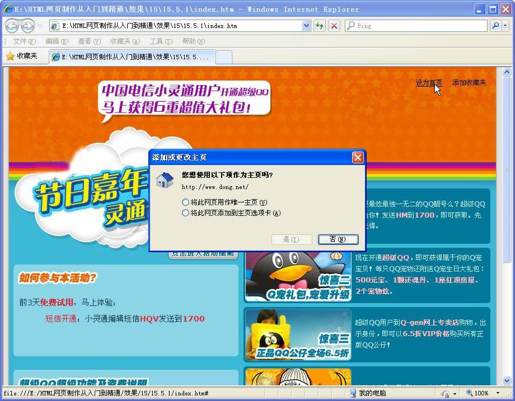Click the zoom magnifier in status bar

click(470, 393)
